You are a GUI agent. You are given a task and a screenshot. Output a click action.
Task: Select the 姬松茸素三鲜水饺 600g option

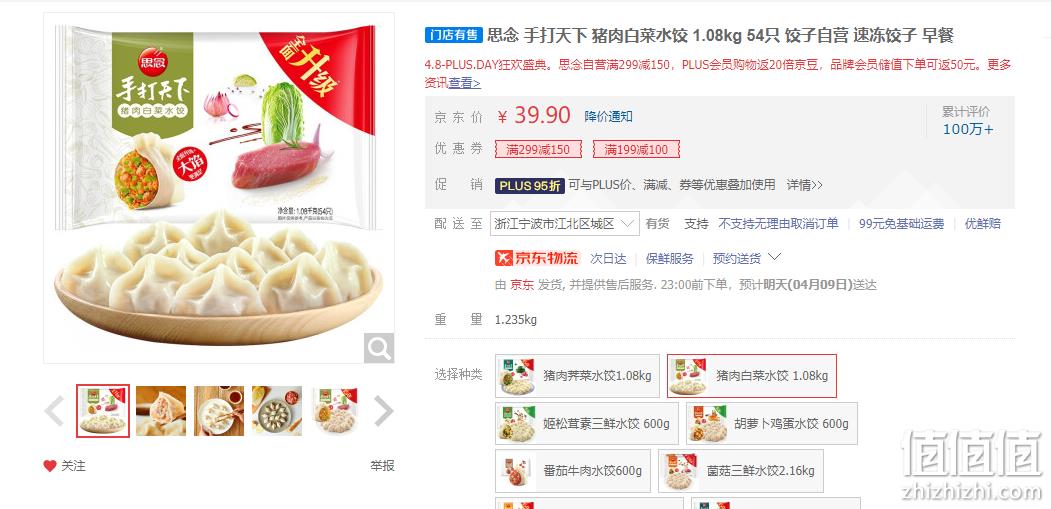586,423
